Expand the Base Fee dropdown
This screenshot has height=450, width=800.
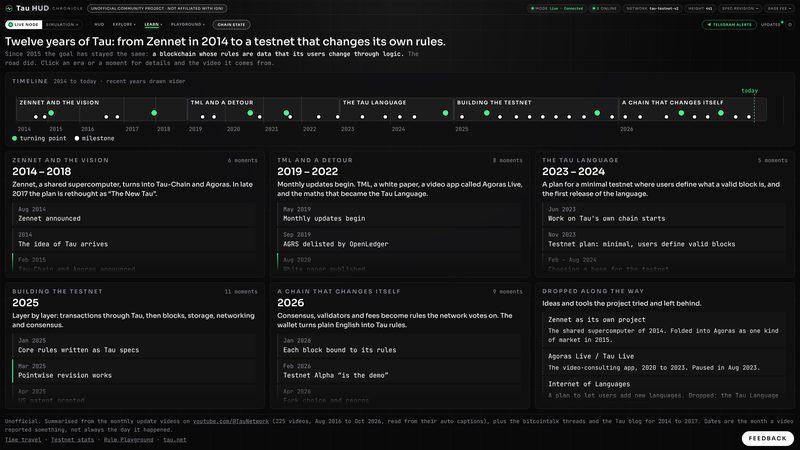point(780,8)
